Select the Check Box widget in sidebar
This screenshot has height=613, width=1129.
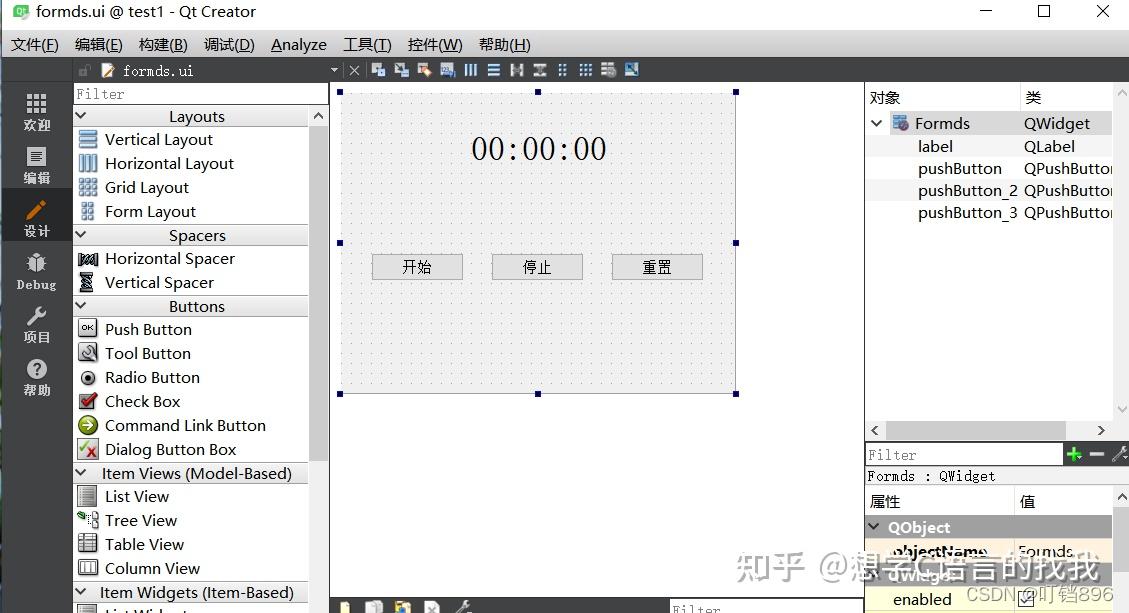coord(141,401)
